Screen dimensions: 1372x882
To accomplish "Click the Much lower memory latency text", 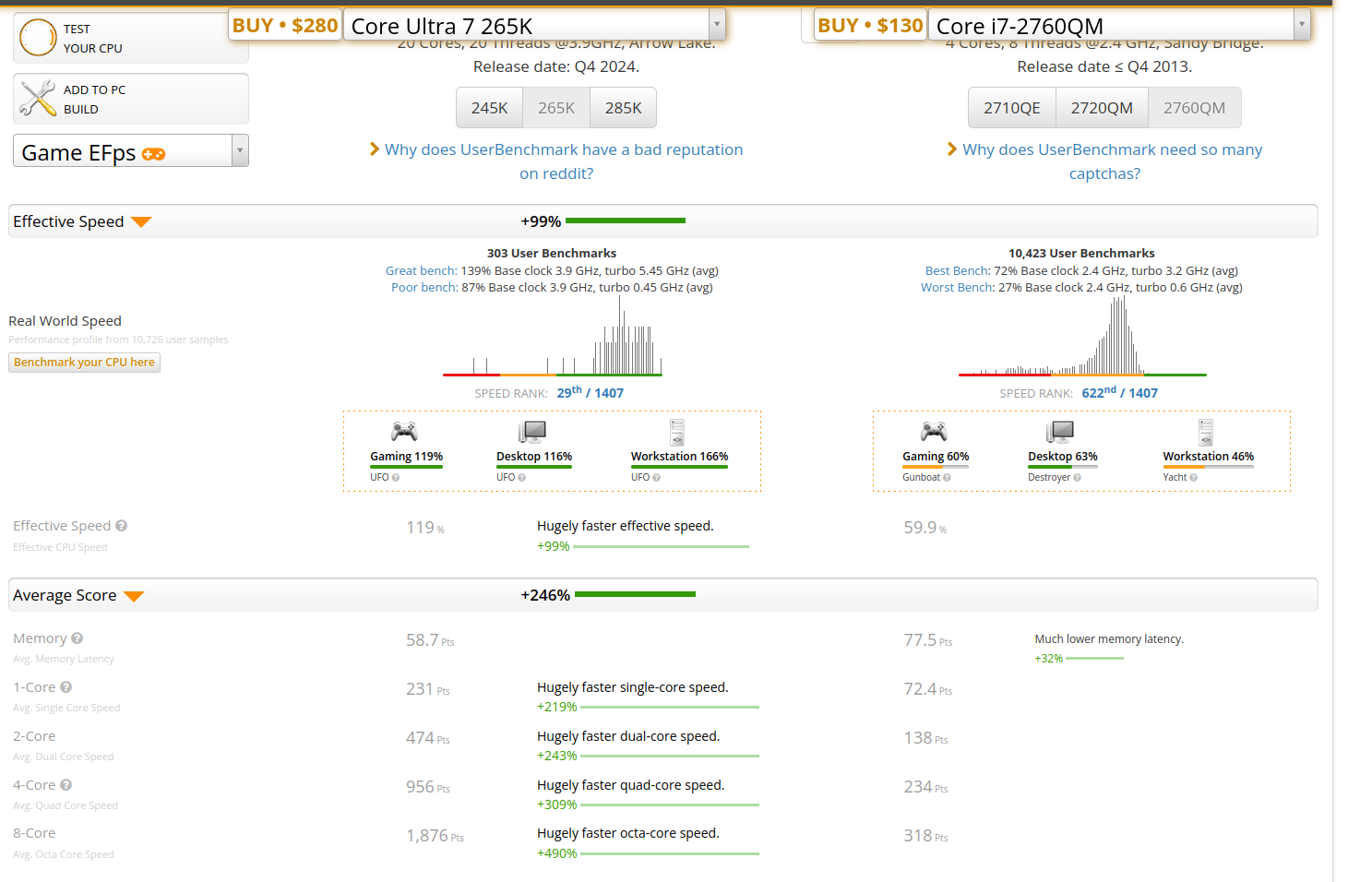I will [1109, 638].
